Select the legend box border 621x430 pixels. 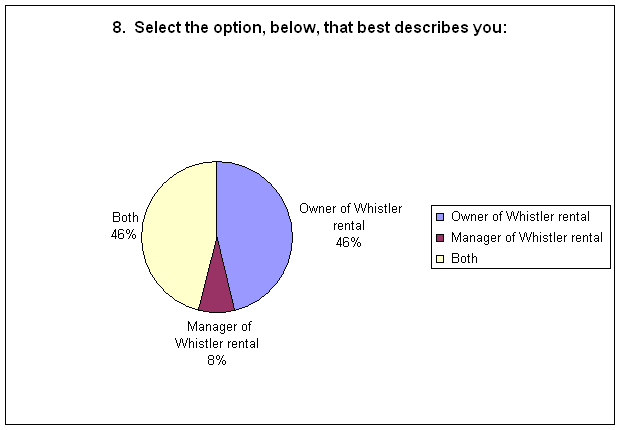521,205
